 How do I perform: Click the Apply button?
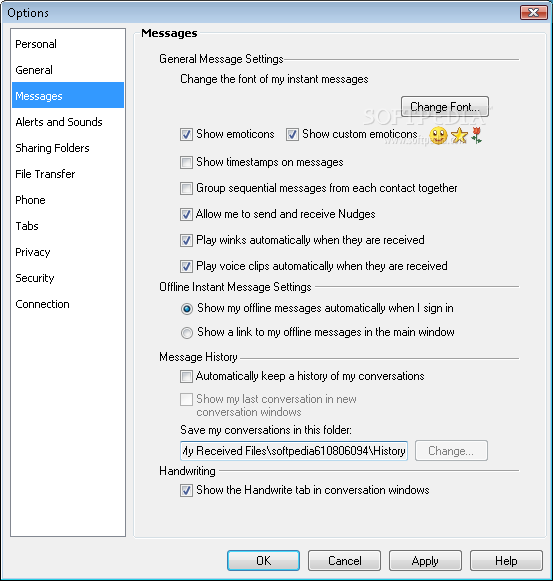click(425, 560)
